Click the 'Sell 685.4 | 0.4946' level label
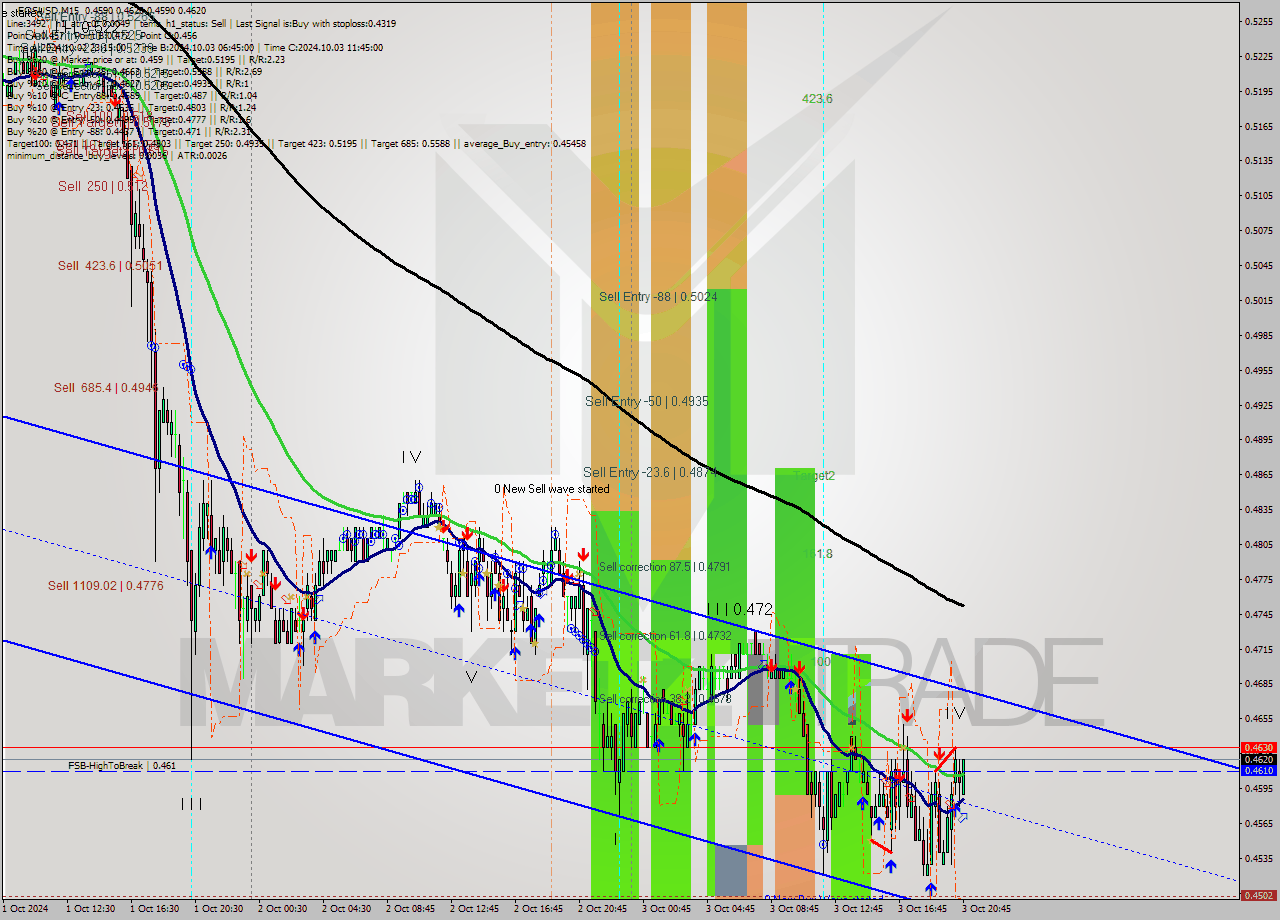This screenshot has height=920, width=1280. [106, 387]
